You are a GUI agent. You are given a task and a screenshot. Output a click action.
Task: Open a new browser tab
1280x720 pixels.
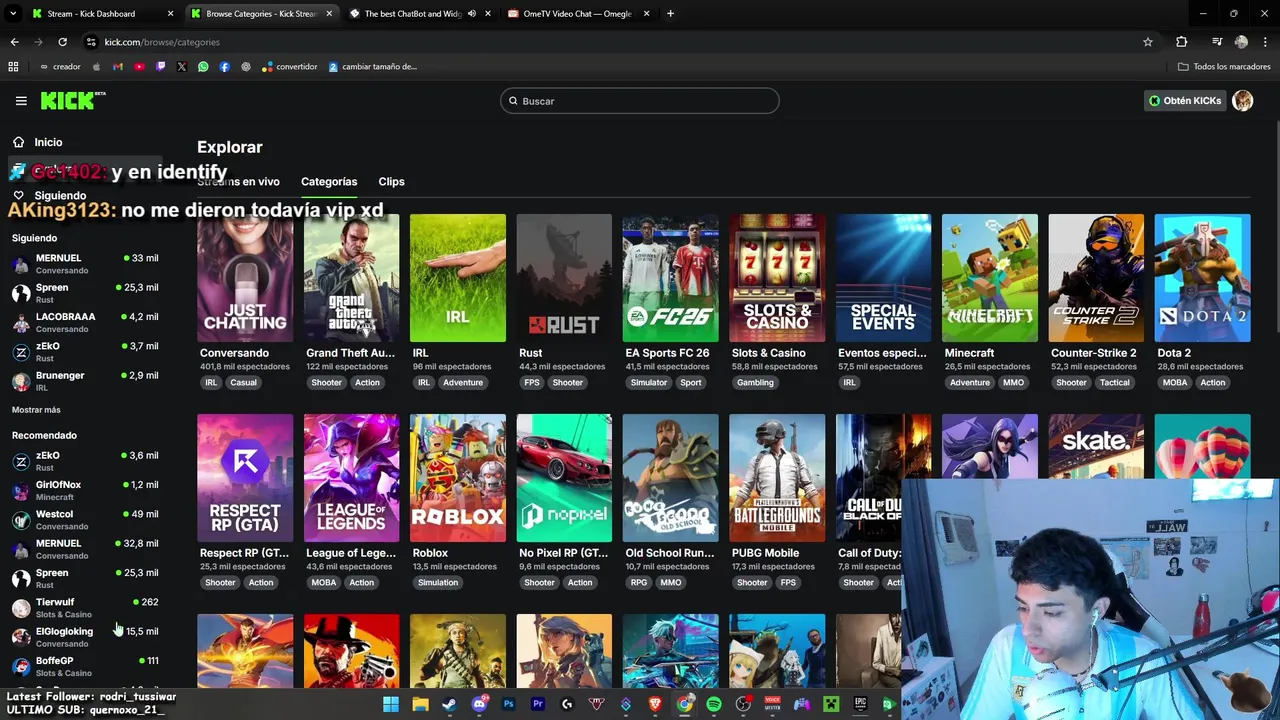pos(670,14)
